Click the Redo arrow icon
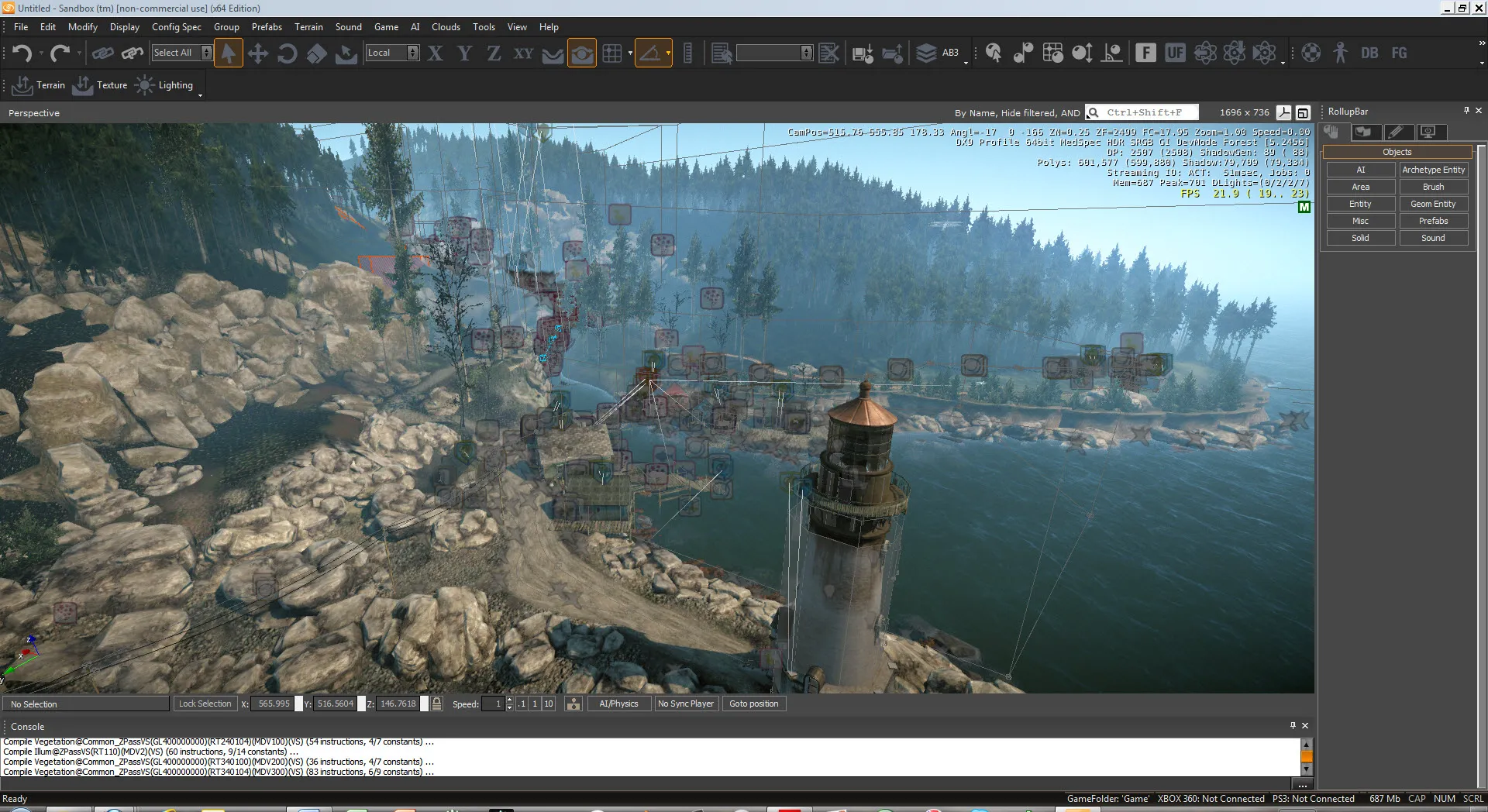Screen dimensions: 1488x812 click(x=60, y=53)
